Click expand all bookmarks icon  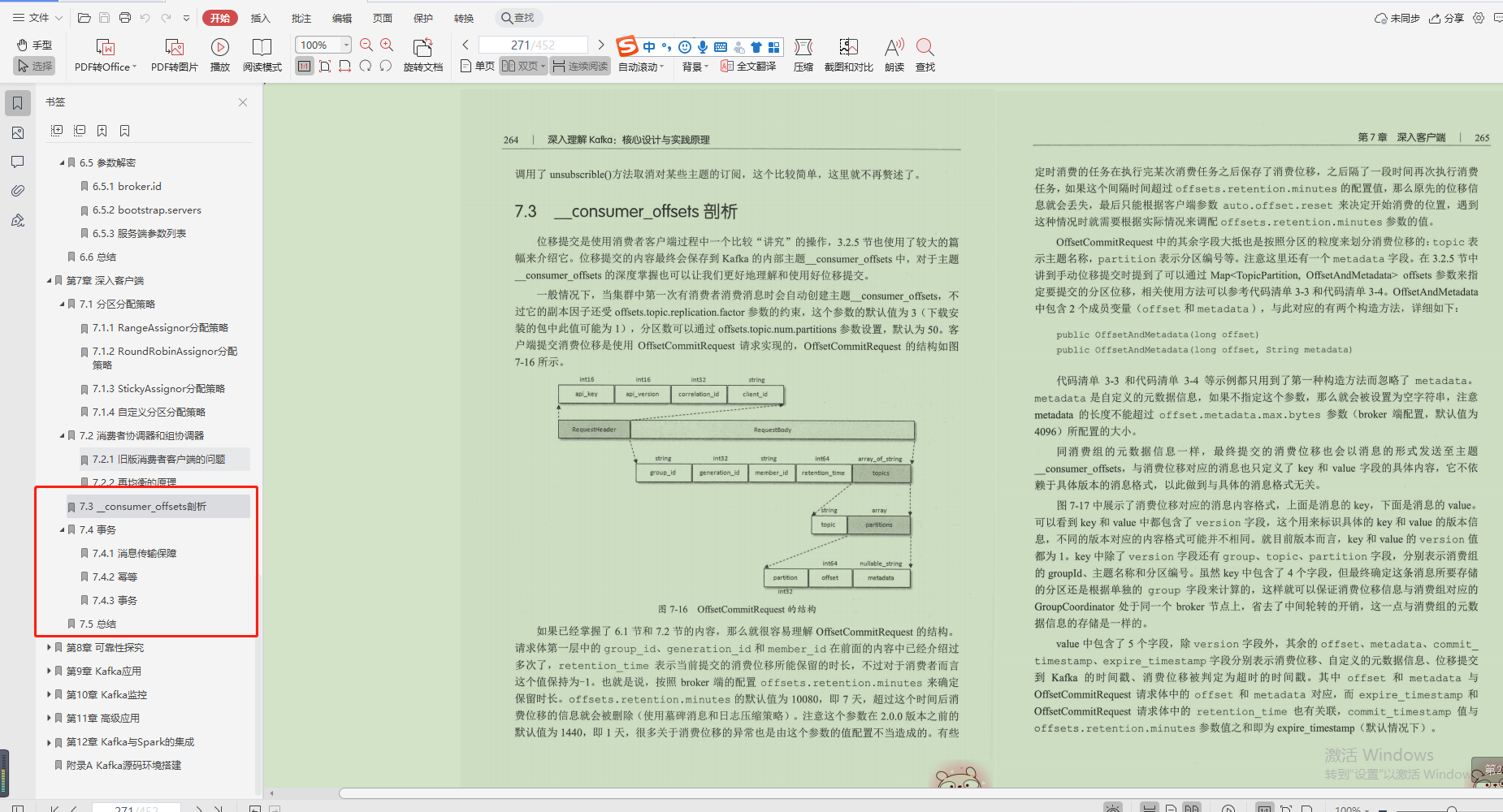(57, 131)
